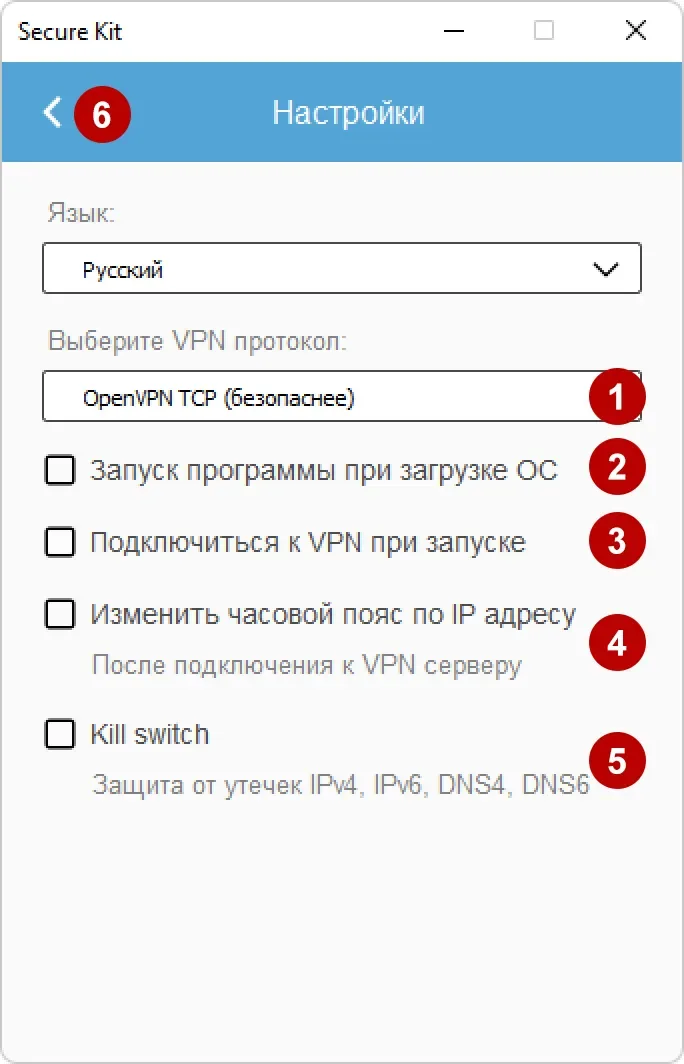
Task: Click the chevron on the language dropdown
Action: click(605, 268)
